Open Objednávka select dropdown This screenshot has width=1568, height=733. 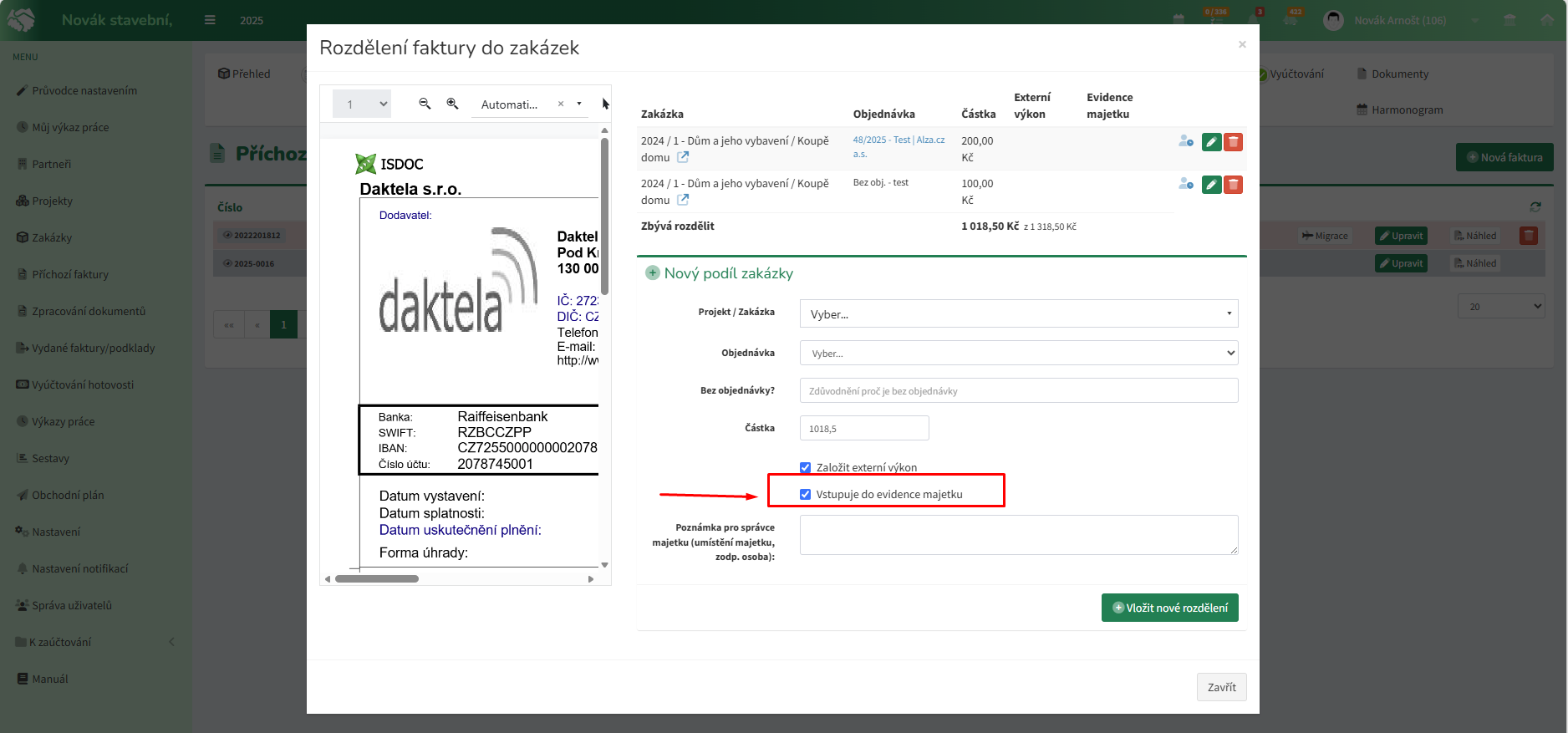(x=1019, y=353)
